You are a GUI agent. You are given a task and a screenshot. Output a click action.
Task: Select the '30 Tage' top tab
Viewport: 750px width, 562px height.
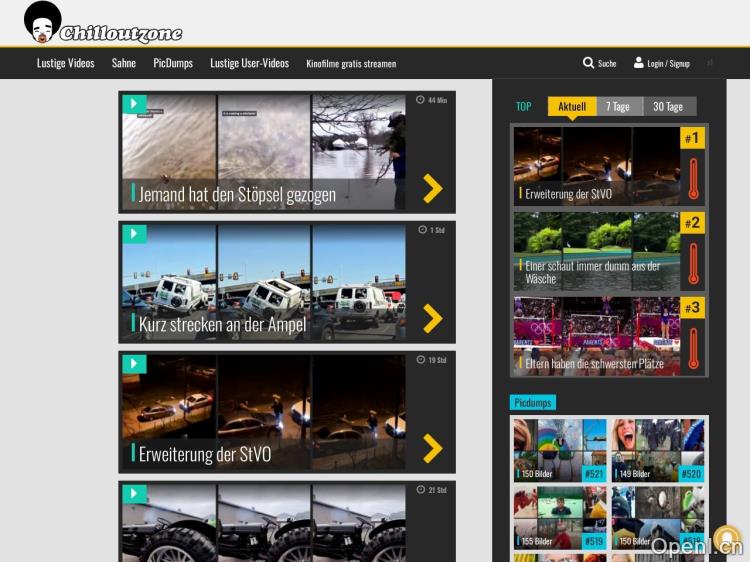click(668, 107)
